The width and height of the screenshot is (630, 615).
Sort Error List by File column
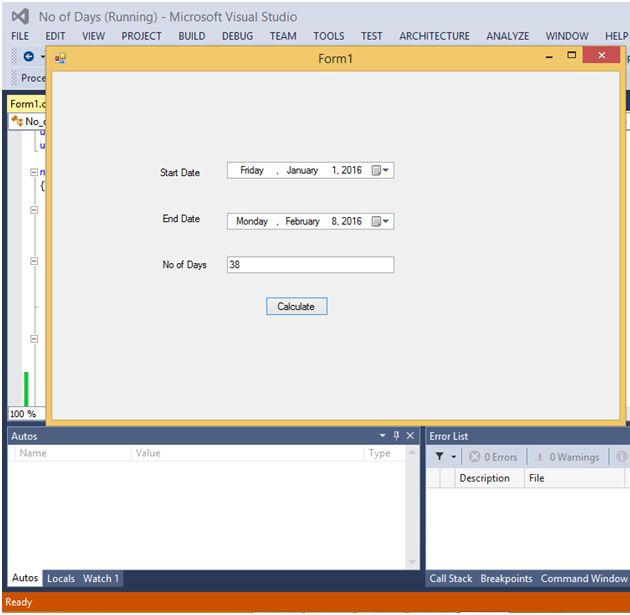[575, 478]
